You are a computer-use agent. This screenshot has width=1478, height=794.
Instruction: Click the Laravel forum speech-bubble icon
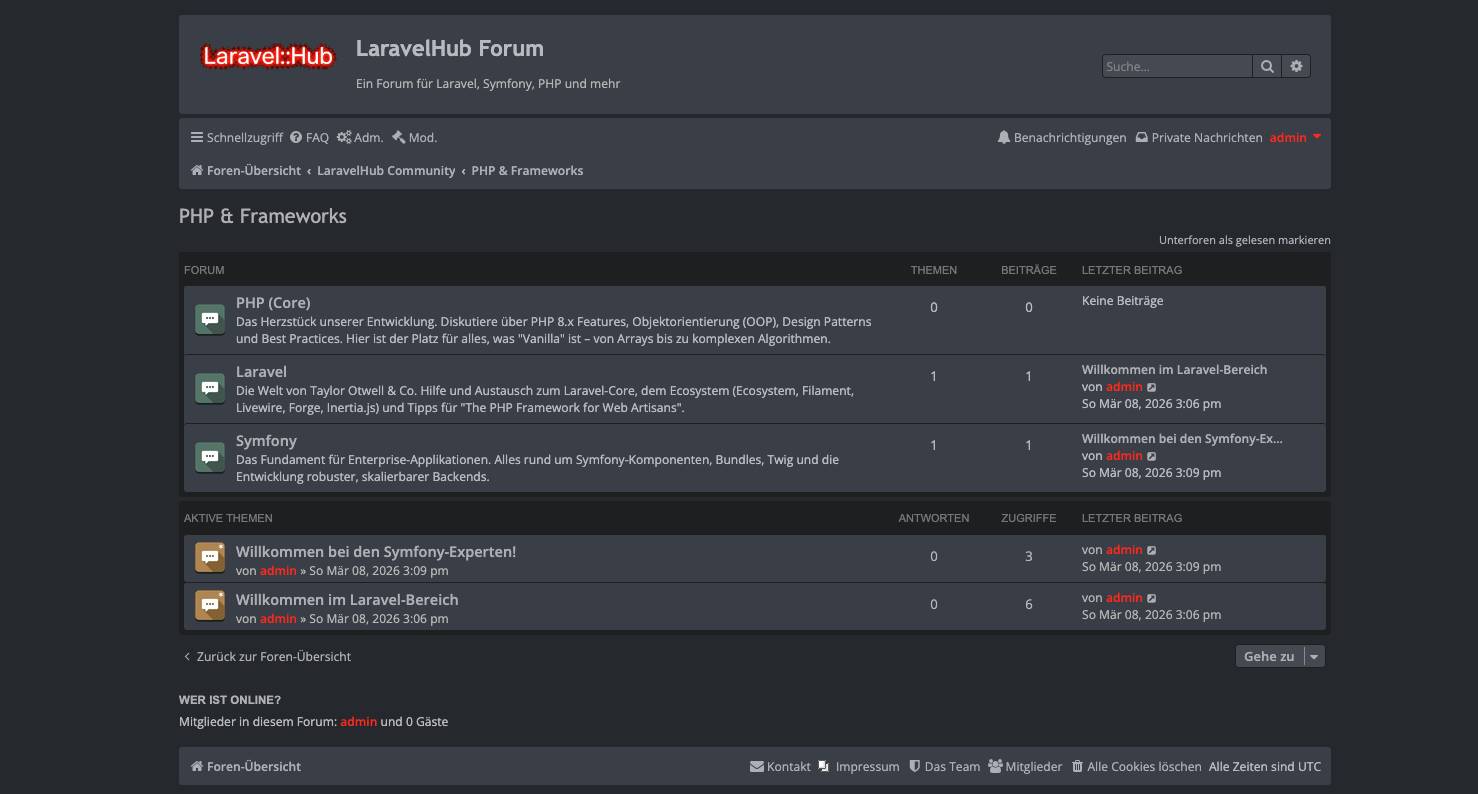209,387
